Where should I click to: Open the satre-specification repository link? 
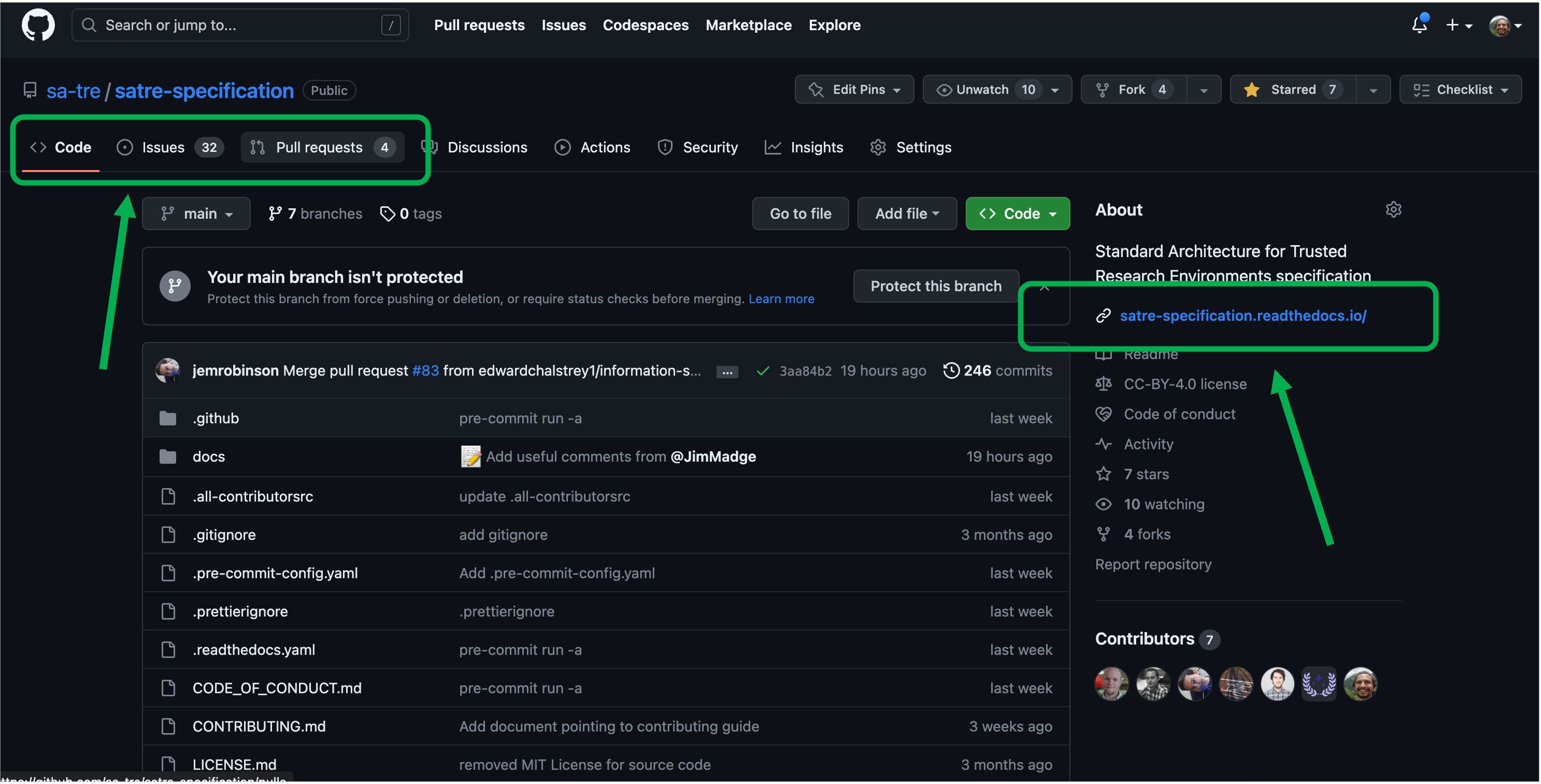coord(204,91)
